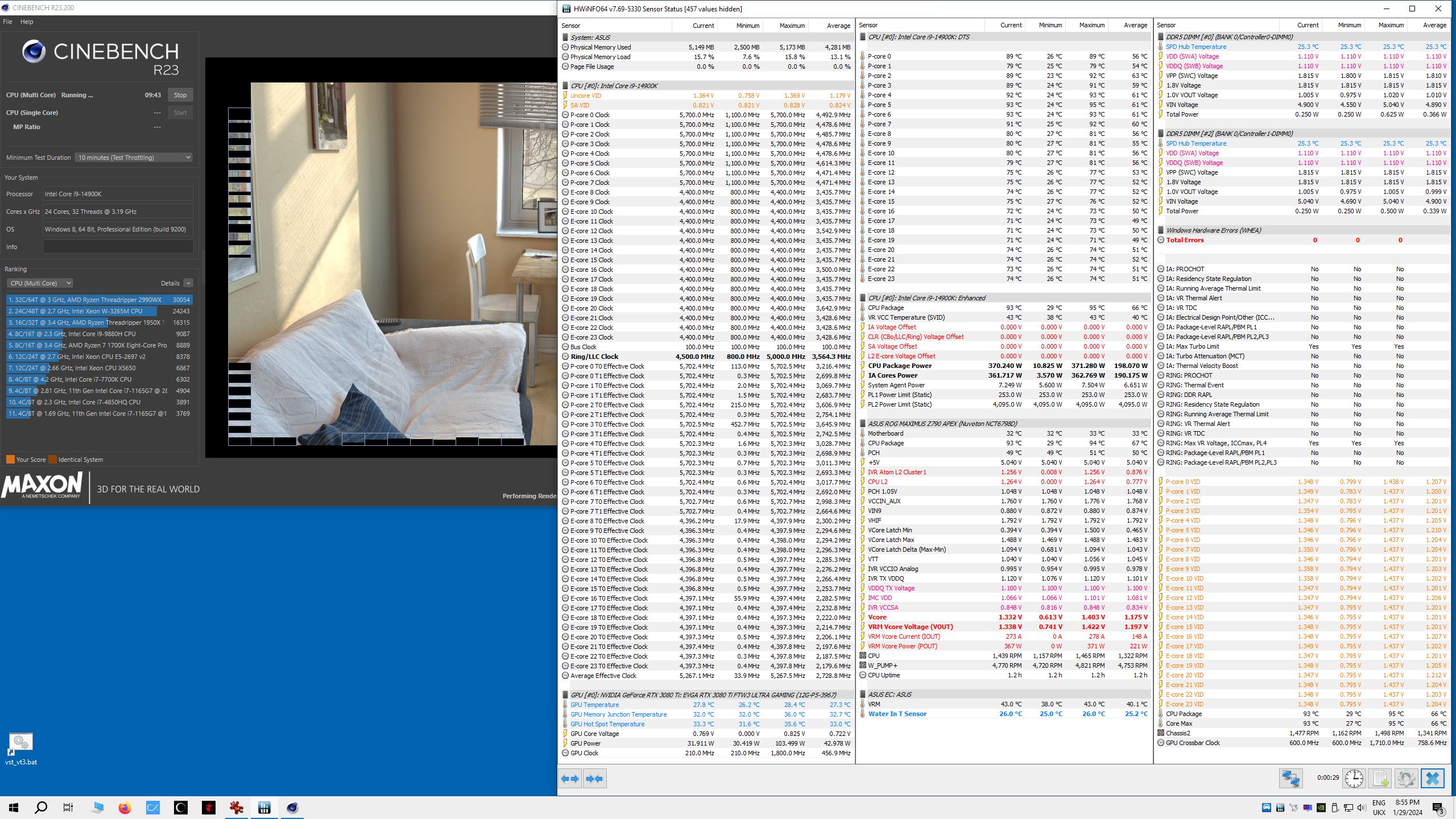1456x819 pixels.
Task: Select Xeon W-3265M ranking bar
Action: coord(100,311)
